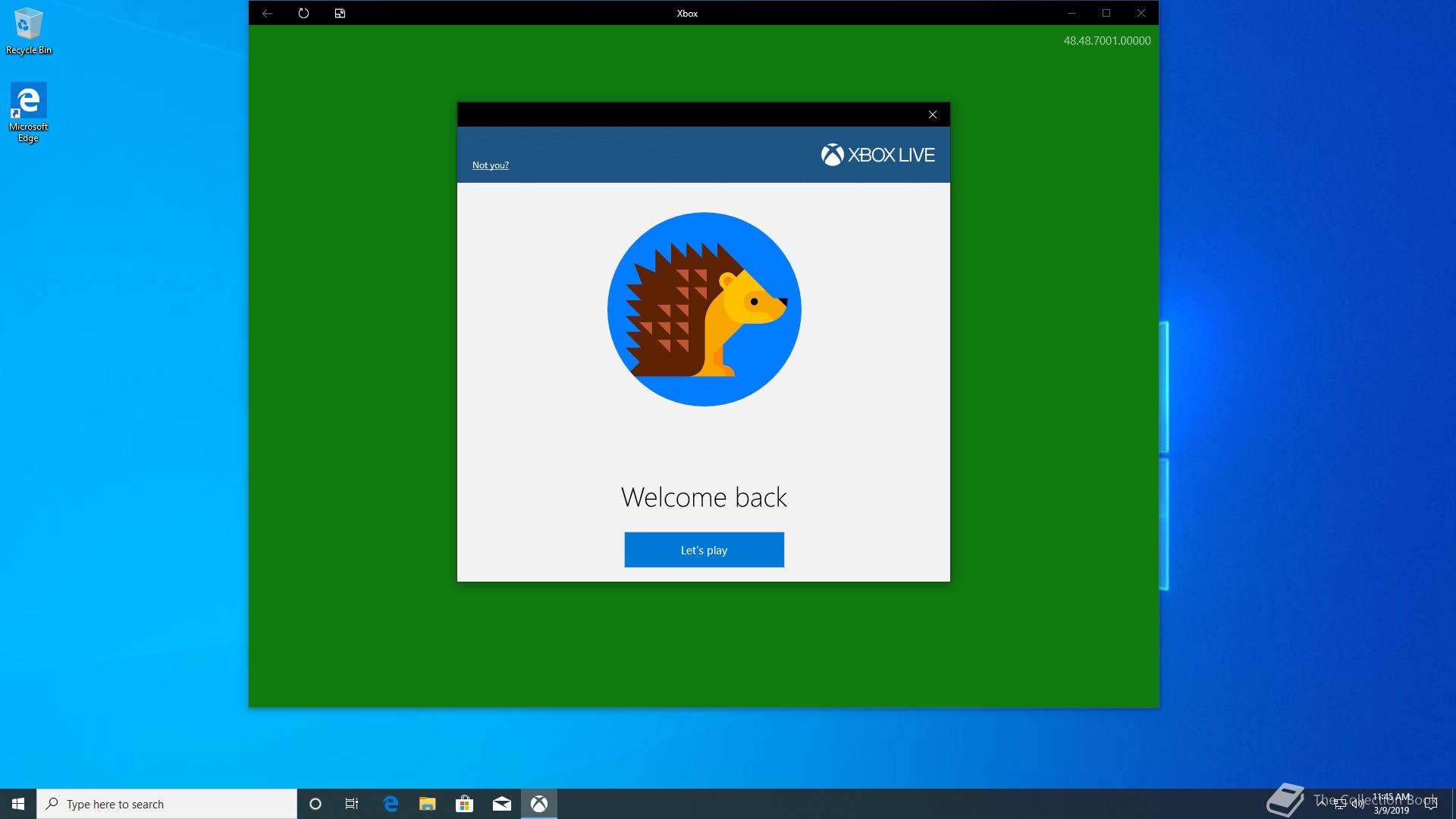Click the hedgehog gamerpic avatar
This screenshot has width=1456, height=819.
point(704,309)
